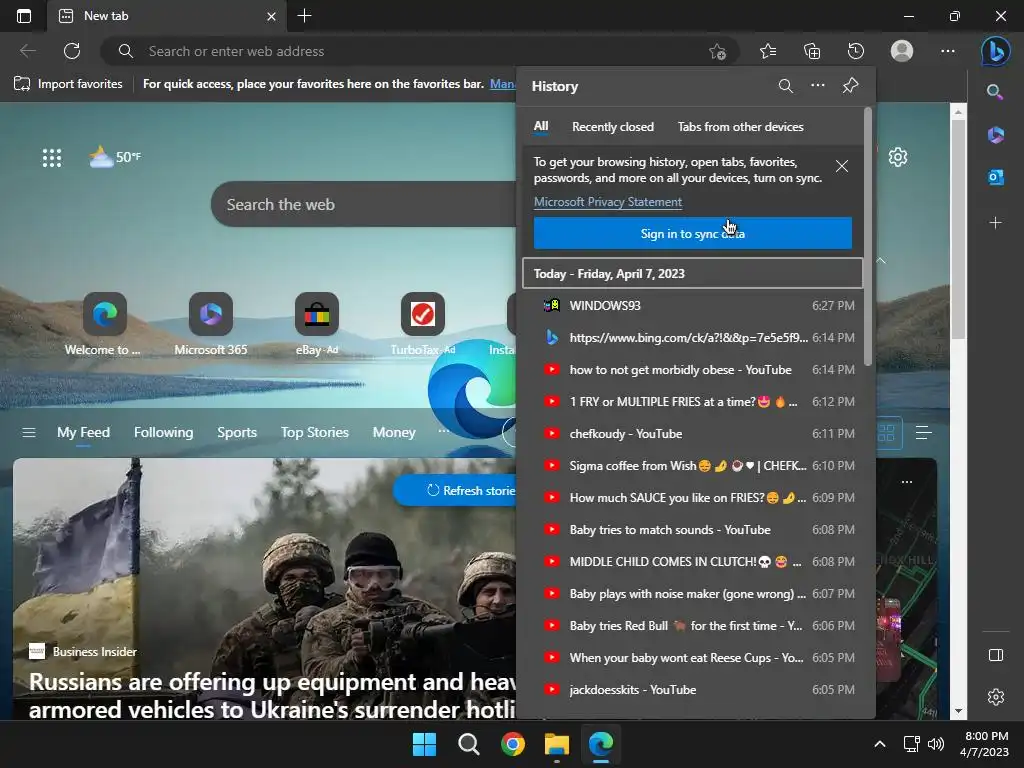Add this page to favorites star

coord(717,51)
